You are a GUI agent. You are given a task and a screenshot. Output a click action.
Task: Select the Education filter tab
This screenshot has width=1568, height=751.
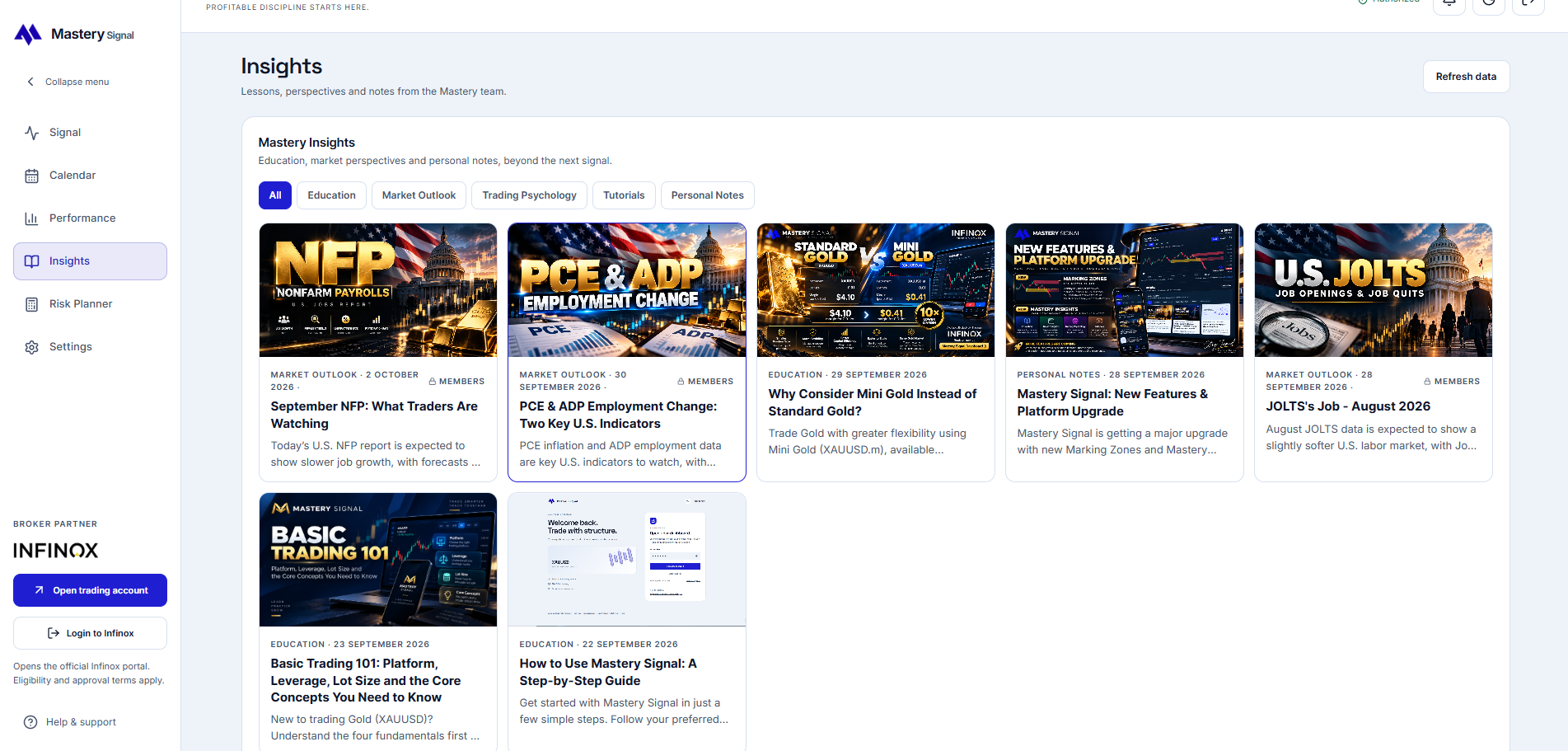click(x=331, y=195)
